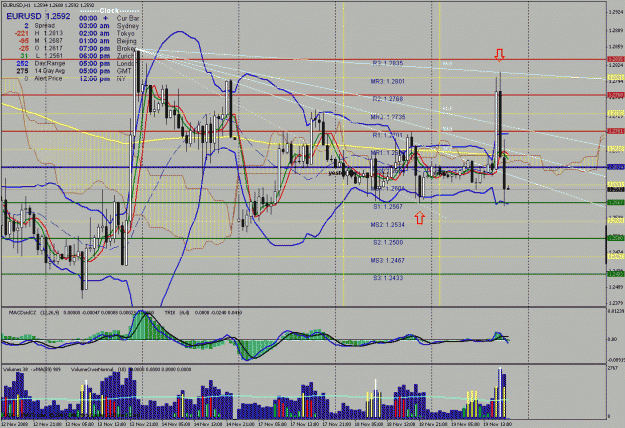Click the S3: 1.2433 pivot label
This screenshot has height=428, width=625.
click(388, 278)
